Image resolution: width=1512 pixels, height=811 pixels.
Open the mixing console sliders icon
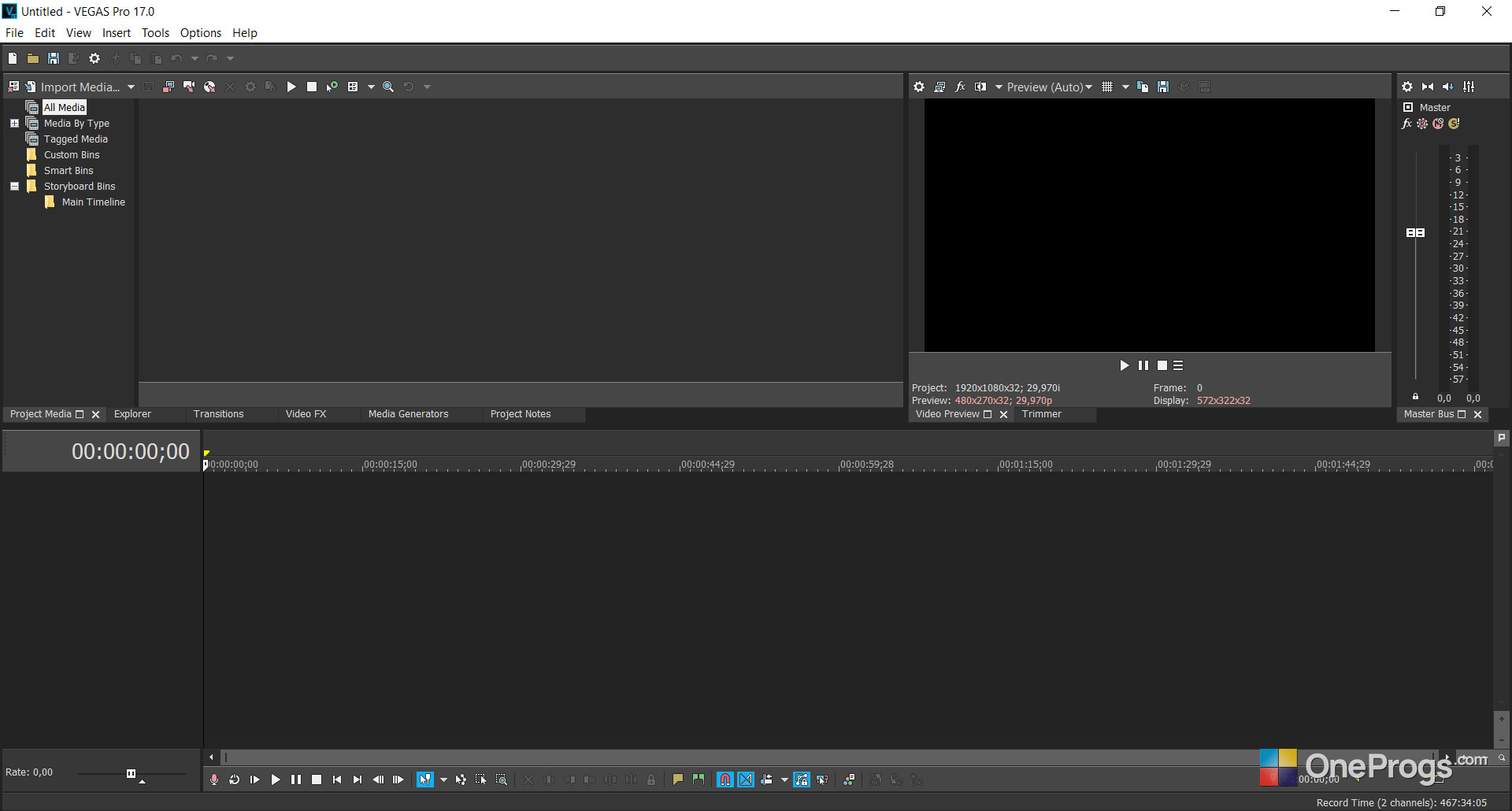pos(1469,87)
